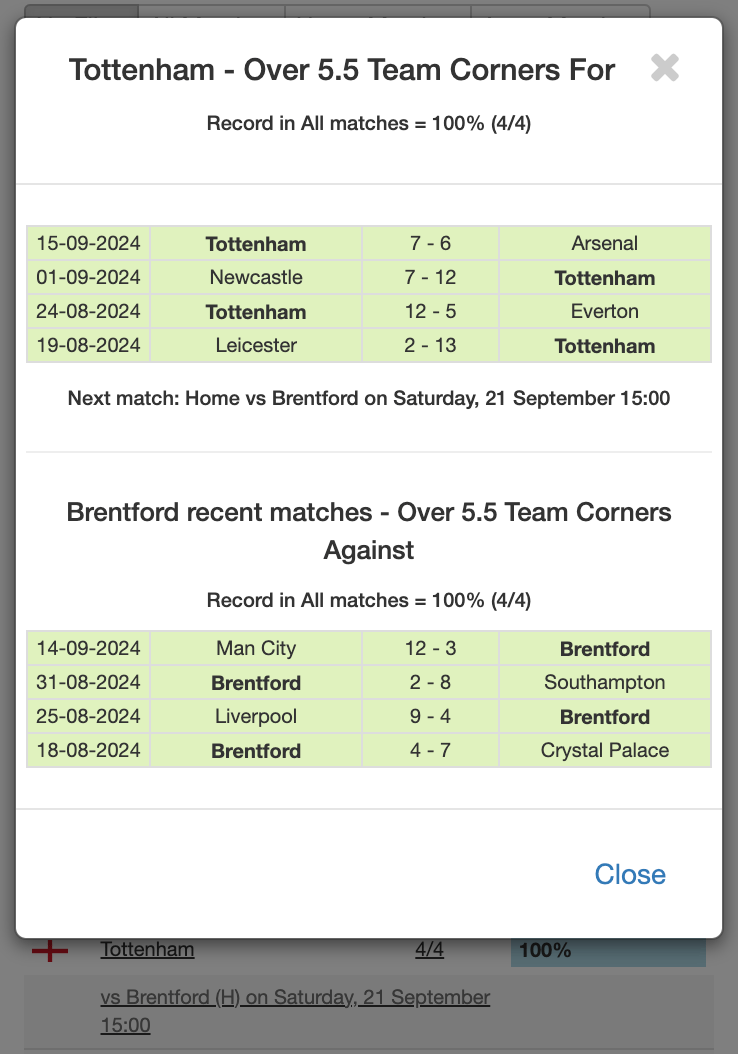Click the Arsenal team cell
The image size is (738, 1054).
605,243
